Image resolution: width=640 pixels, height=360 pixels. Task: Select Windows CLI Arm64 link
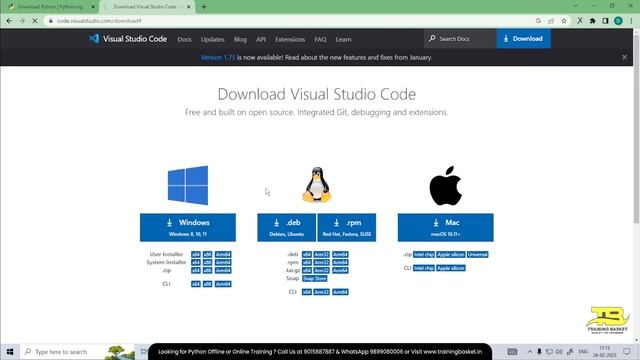point(223,284)
